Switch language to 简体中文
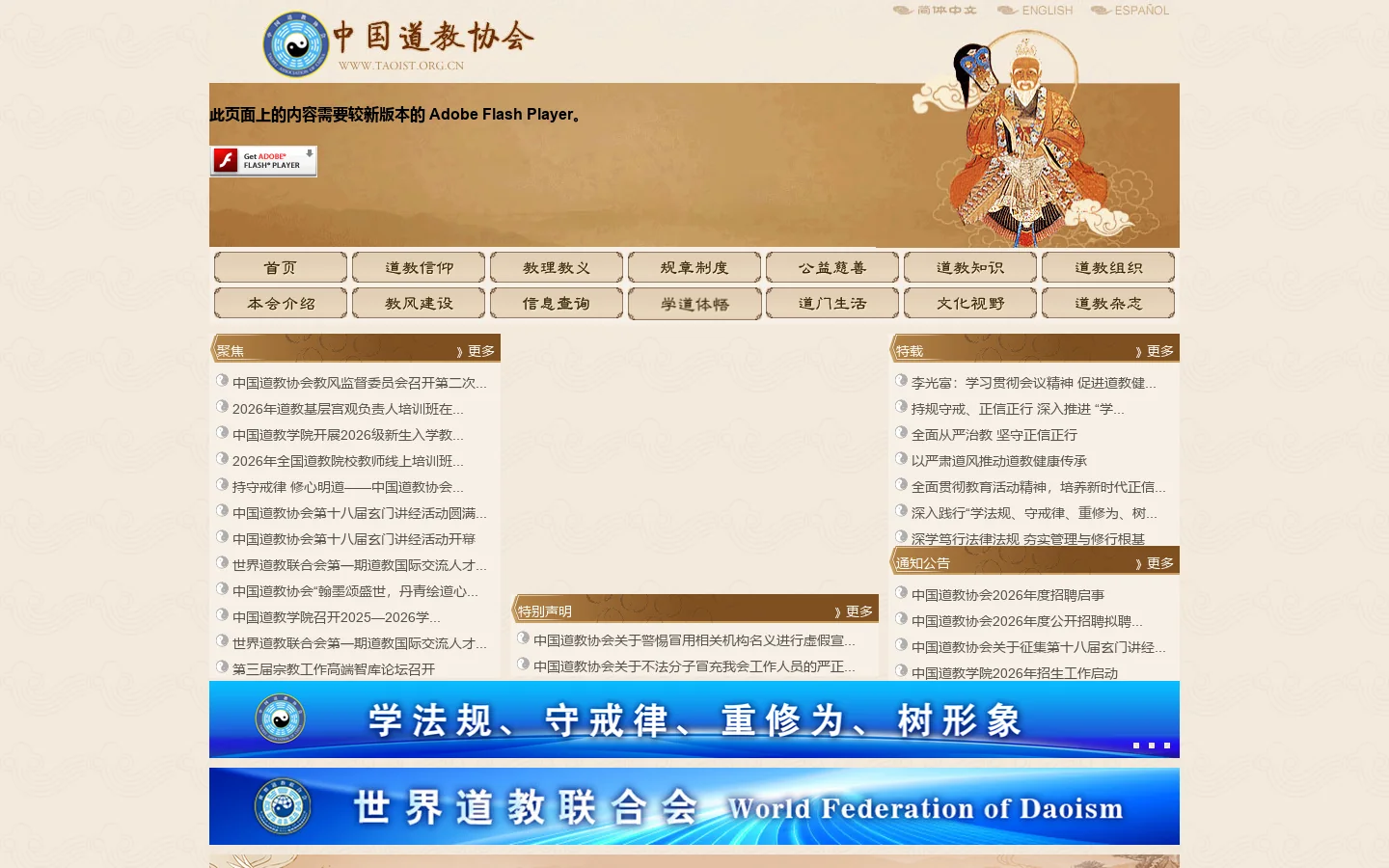 click(x=936, y=11)
